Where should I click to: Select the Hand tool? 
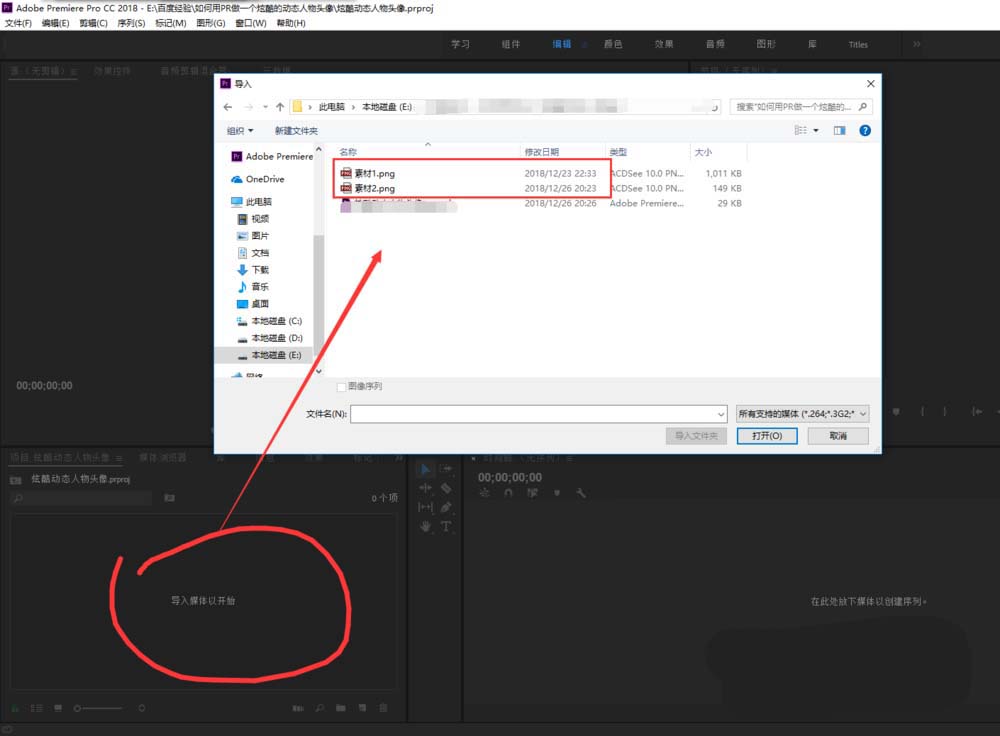425,527
